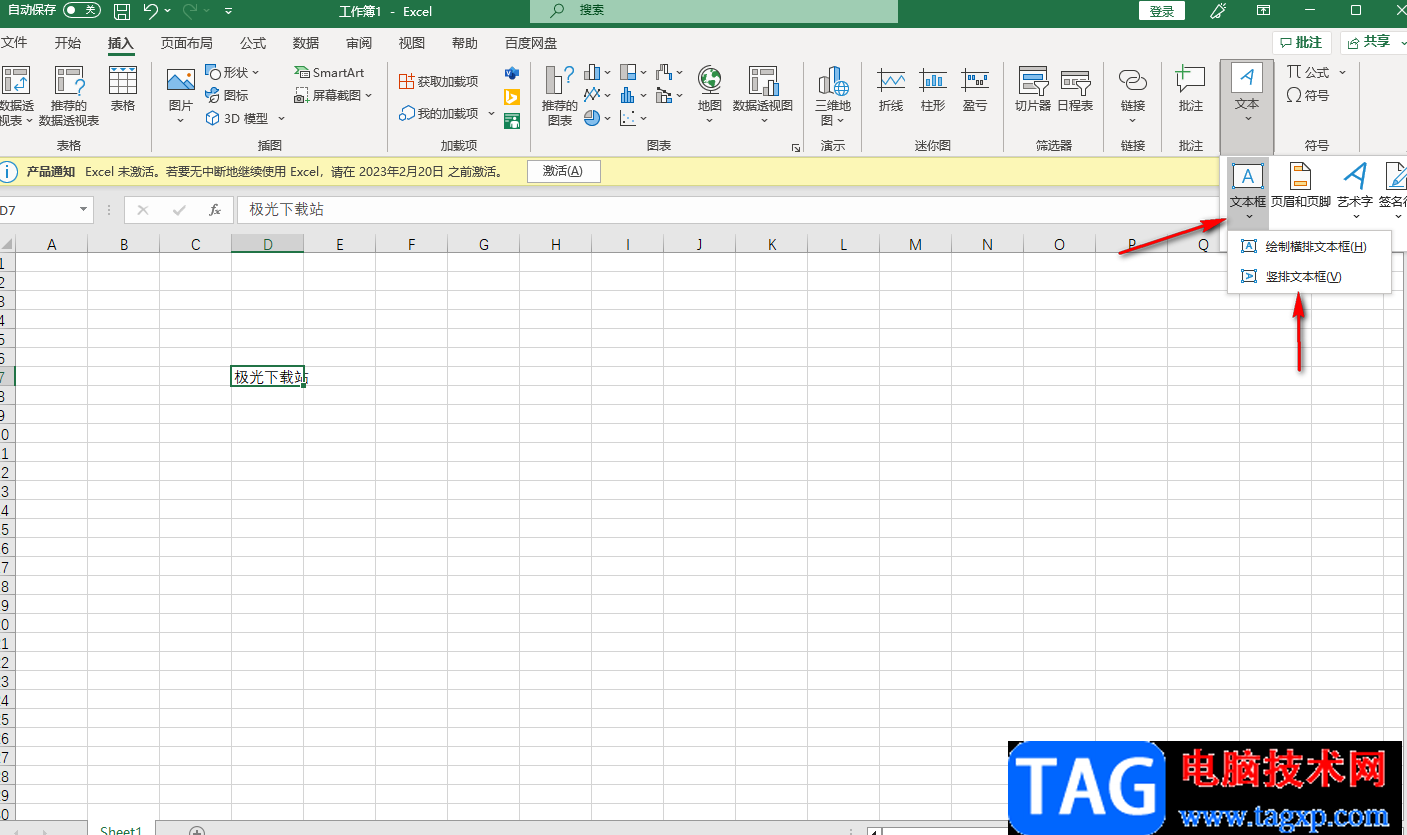Click the 登录 sign-in button
Image resolution: width=1407 pixels, height=835 pixels.
click(1162, 11)
